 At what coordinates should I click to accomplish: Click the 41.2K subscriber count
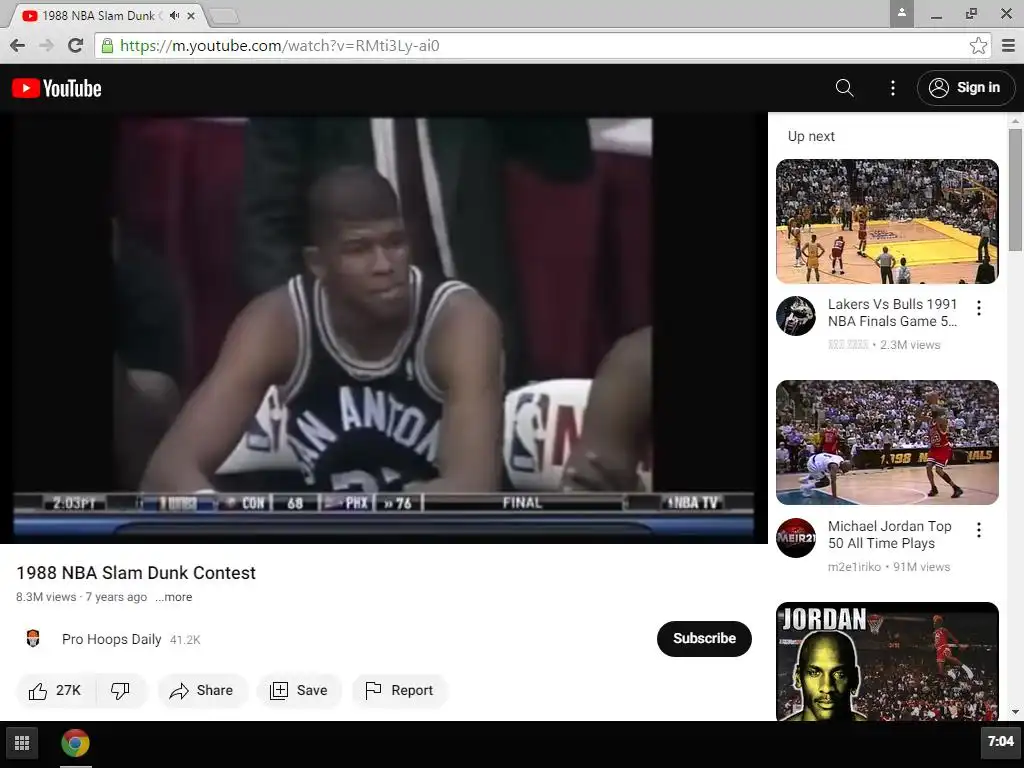185,640
